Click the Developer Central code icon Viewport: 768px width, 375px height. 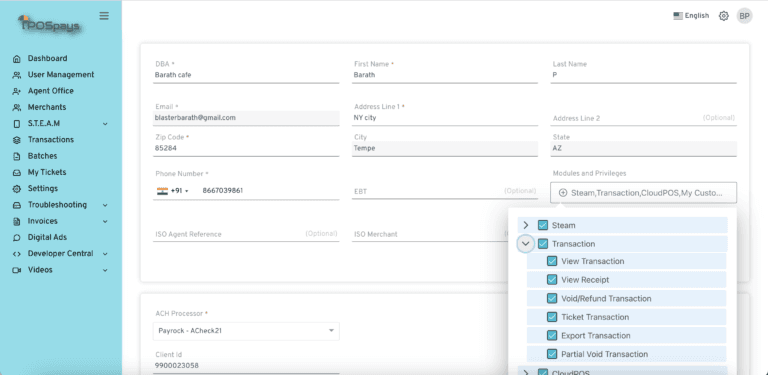17,254
